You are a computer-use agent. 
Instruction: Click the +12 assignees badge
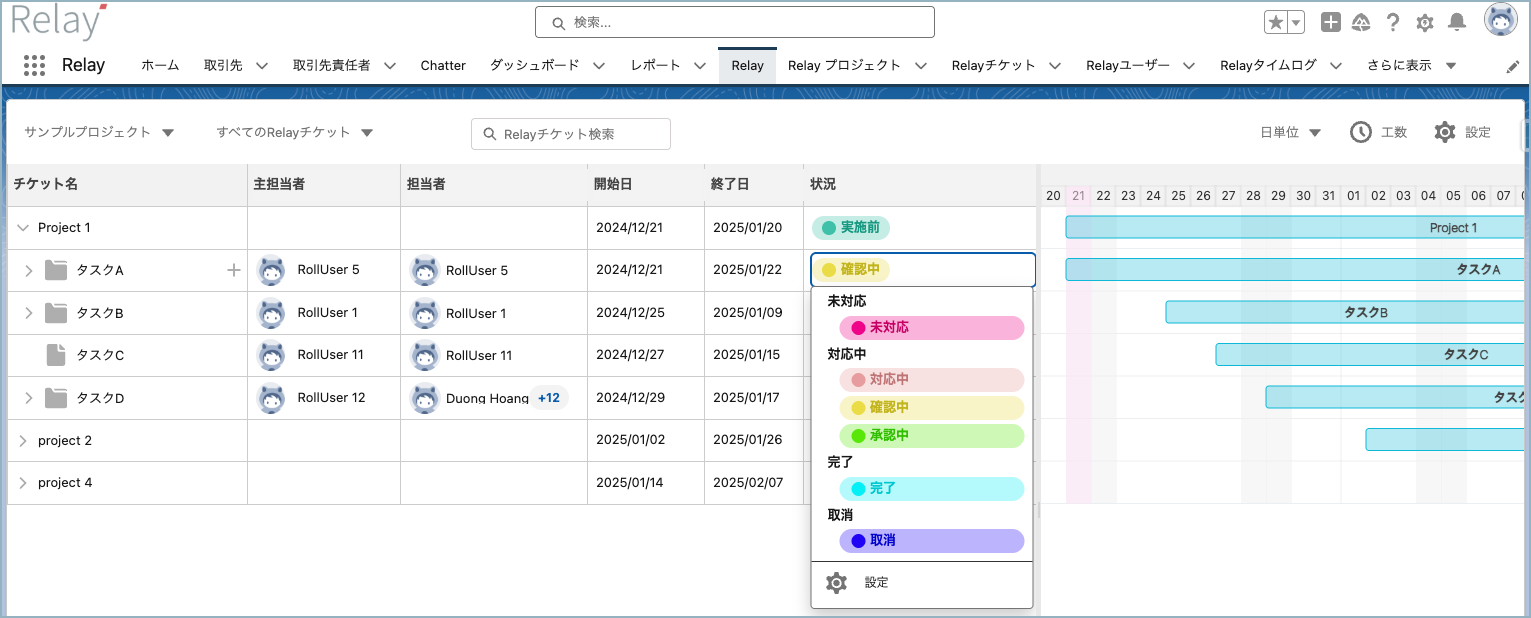tap(549, 398)
